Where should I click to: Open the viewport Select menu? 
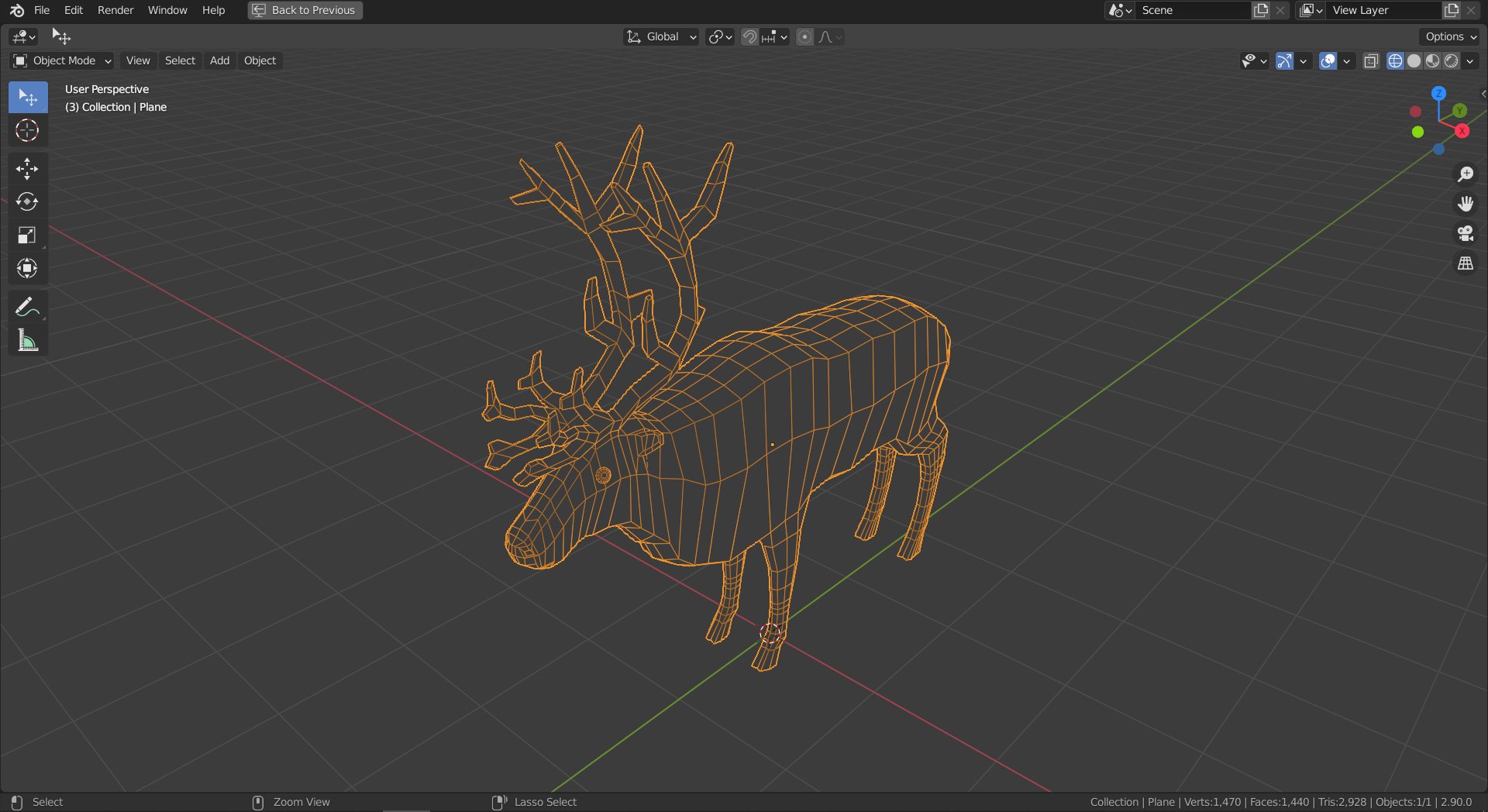coord(180,60)
